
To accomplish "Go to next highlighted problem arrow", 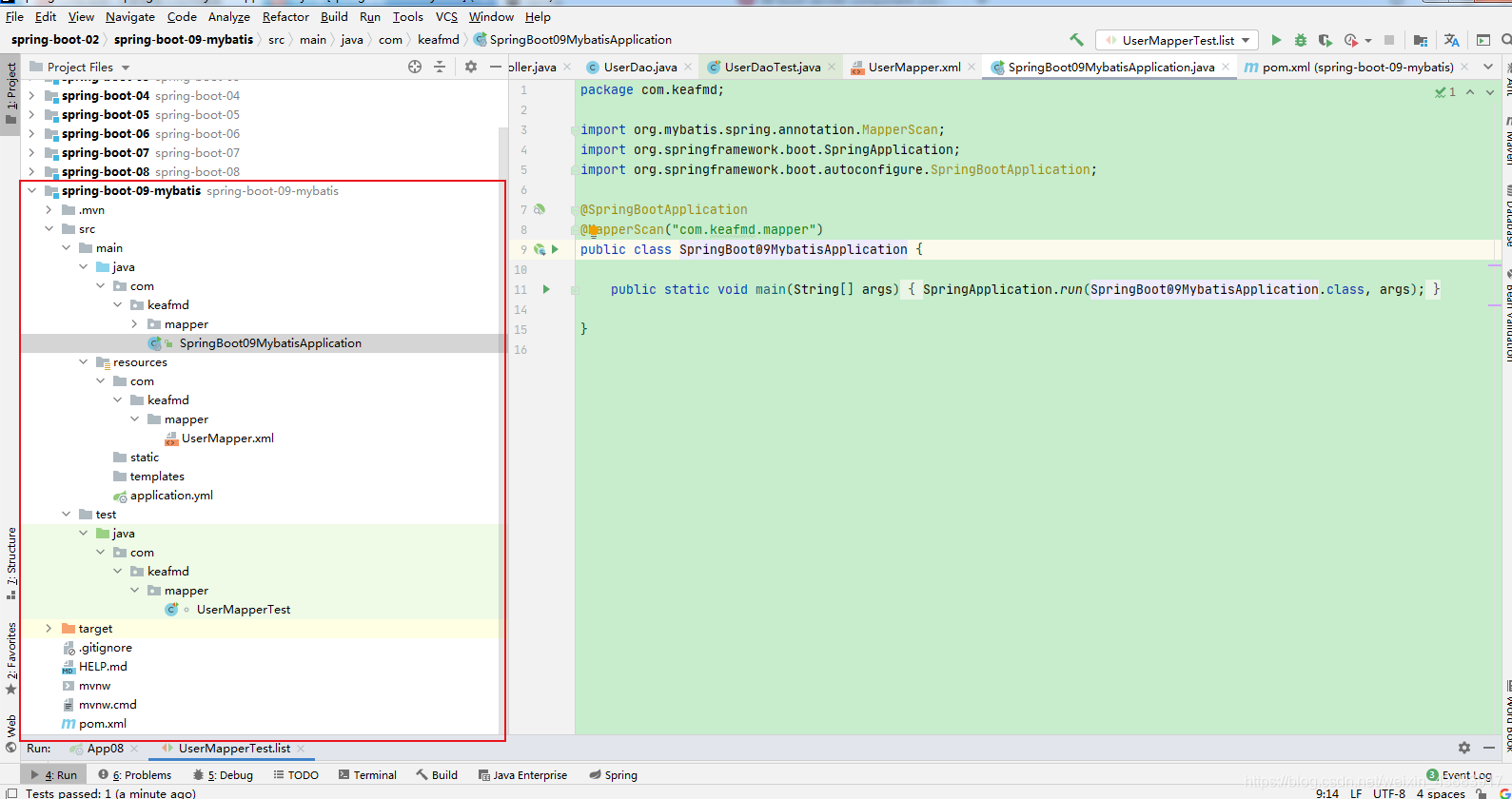I will pos(1490,92).
